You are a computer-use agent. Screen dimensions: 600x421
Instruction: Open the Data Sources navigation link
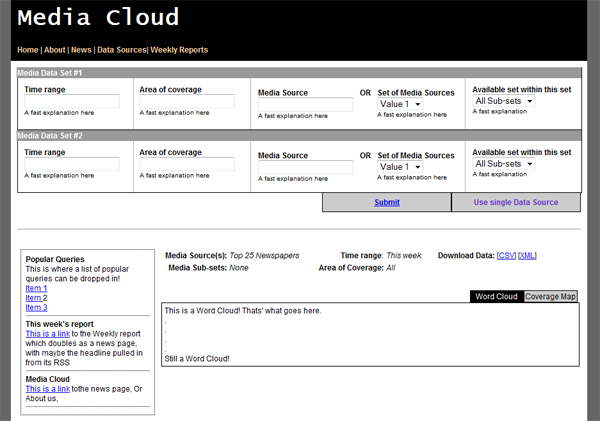tap(121, 50)
